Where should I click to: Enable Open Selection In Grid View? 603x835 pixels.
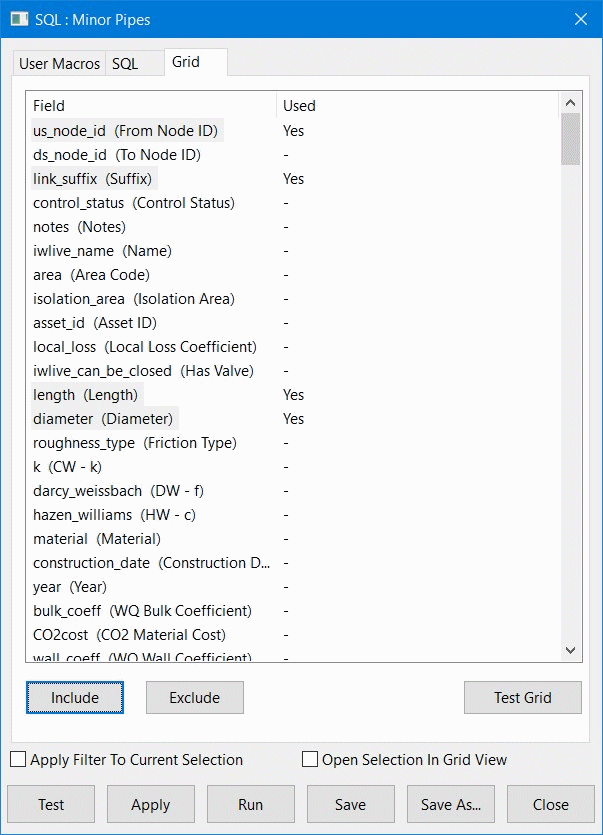(310, 760)
